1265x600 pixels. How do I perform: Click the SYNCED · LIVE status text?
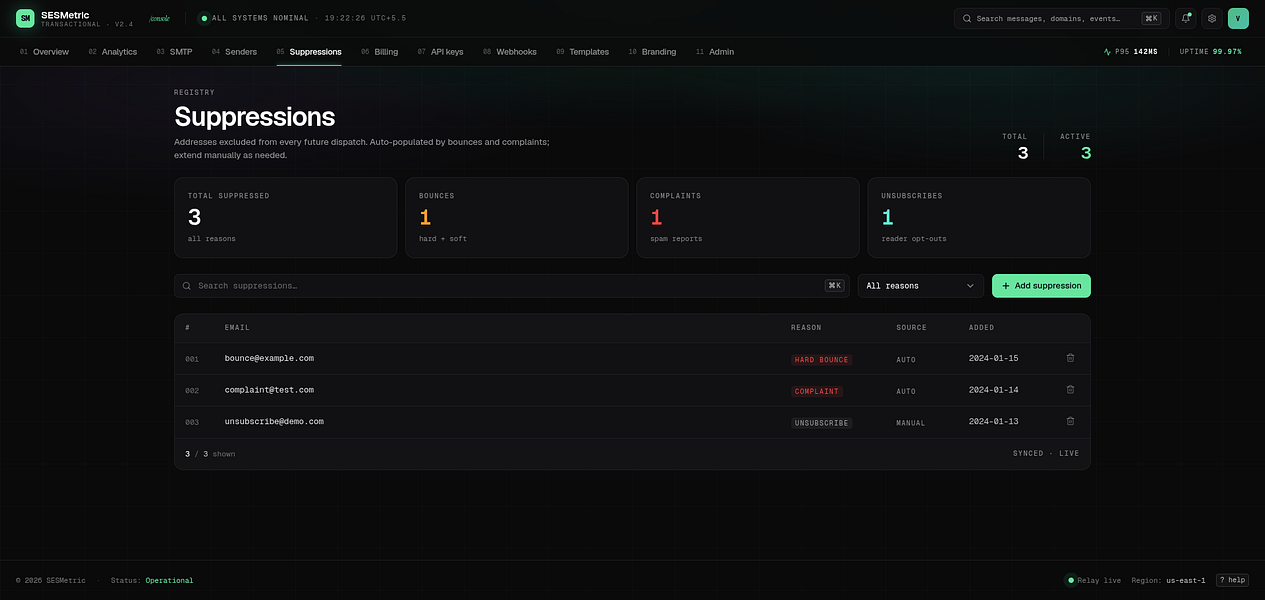tap(1046, 454)
